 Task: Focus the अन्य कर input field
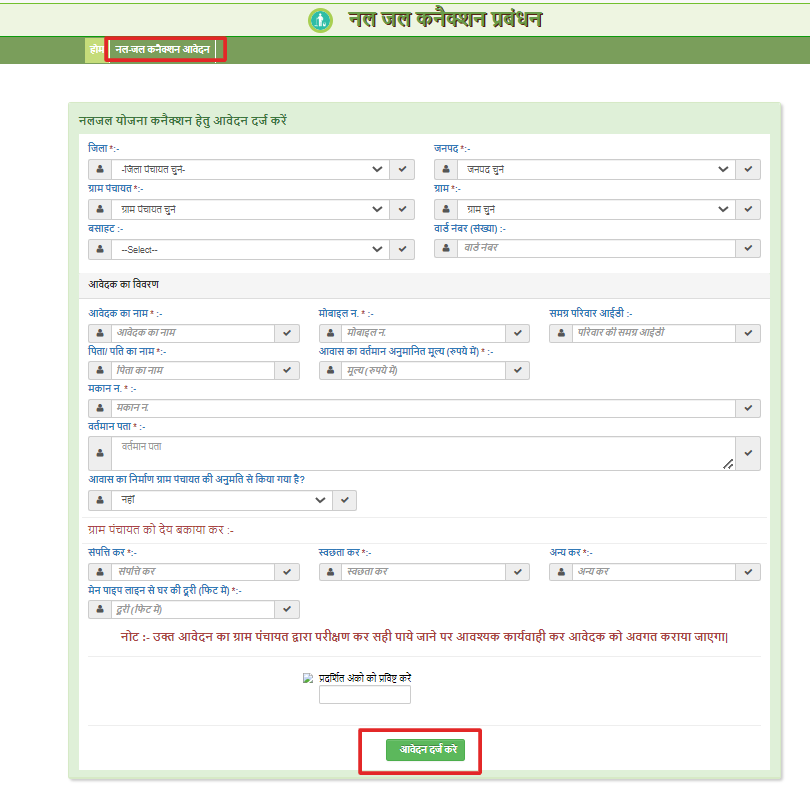pos(654,572)
